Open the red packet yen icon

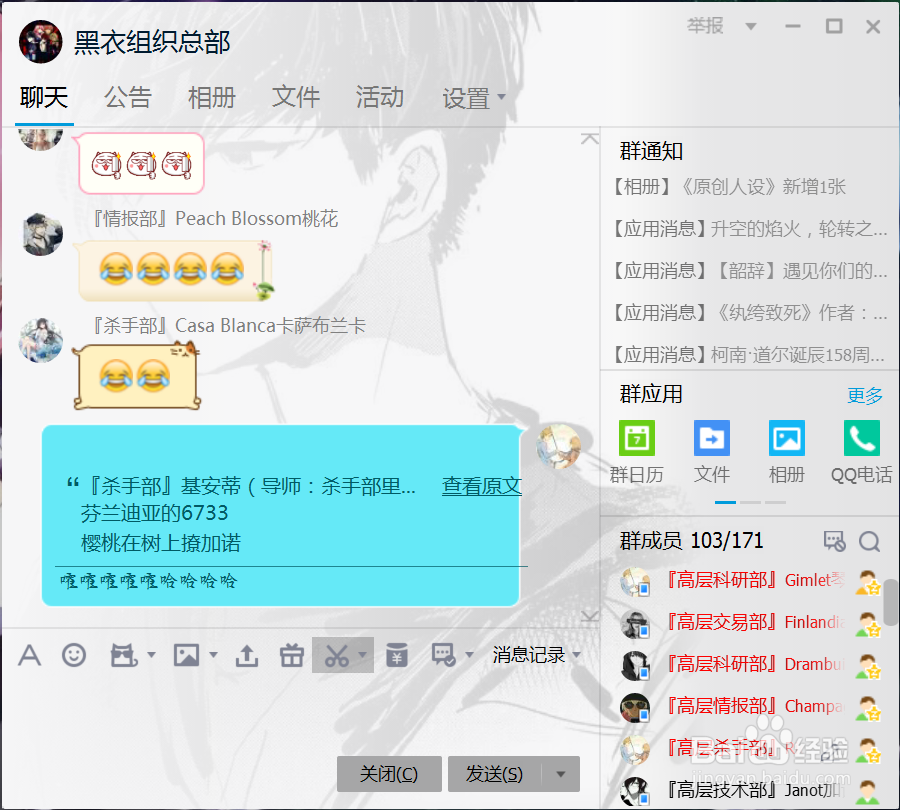(397, 655)
